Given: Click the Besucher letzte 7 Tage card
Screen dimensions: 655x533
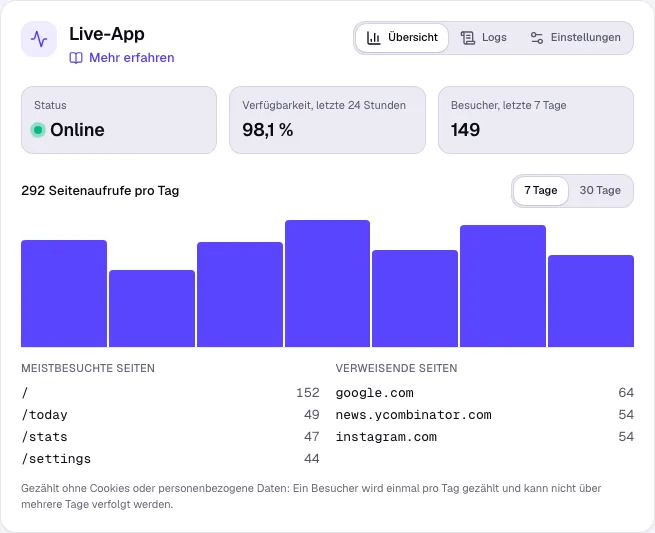Looking at the screenshot, I should click(x=536, y=120).
